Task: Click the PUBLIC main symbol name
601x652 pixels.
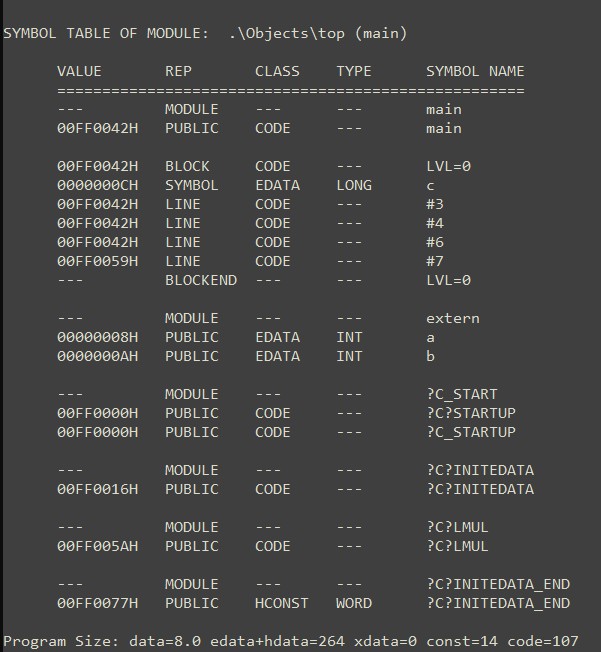Action: point(444,128)
